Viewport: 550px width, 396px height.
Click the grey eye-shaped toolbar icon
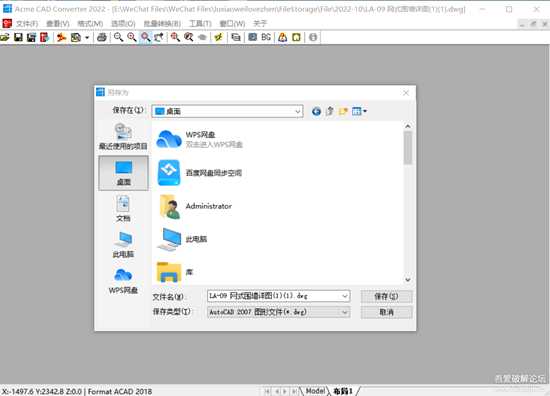pos(202,37)
